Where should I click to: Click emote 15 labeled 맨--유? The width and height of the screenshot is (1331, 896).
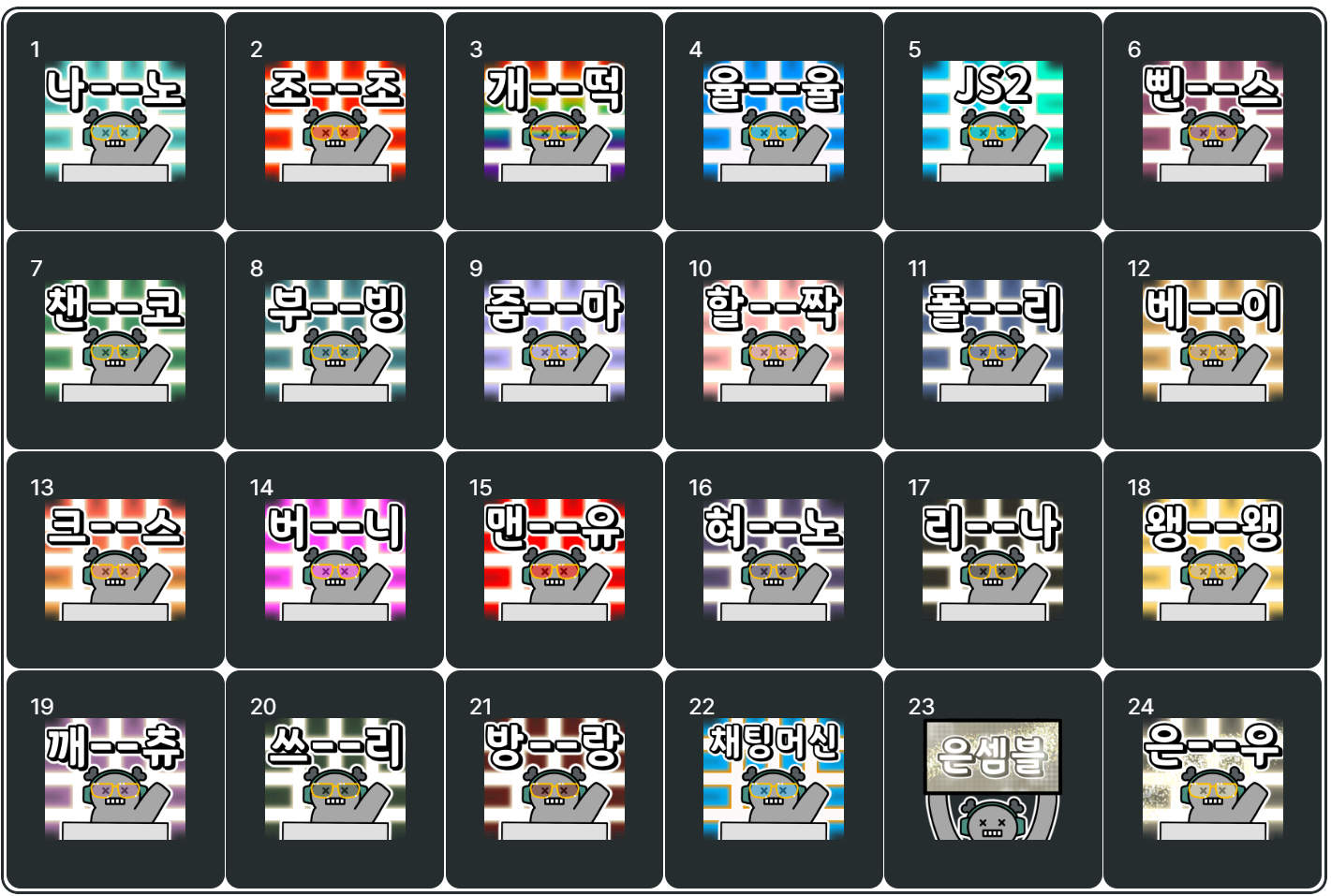(x=555, y=559)
